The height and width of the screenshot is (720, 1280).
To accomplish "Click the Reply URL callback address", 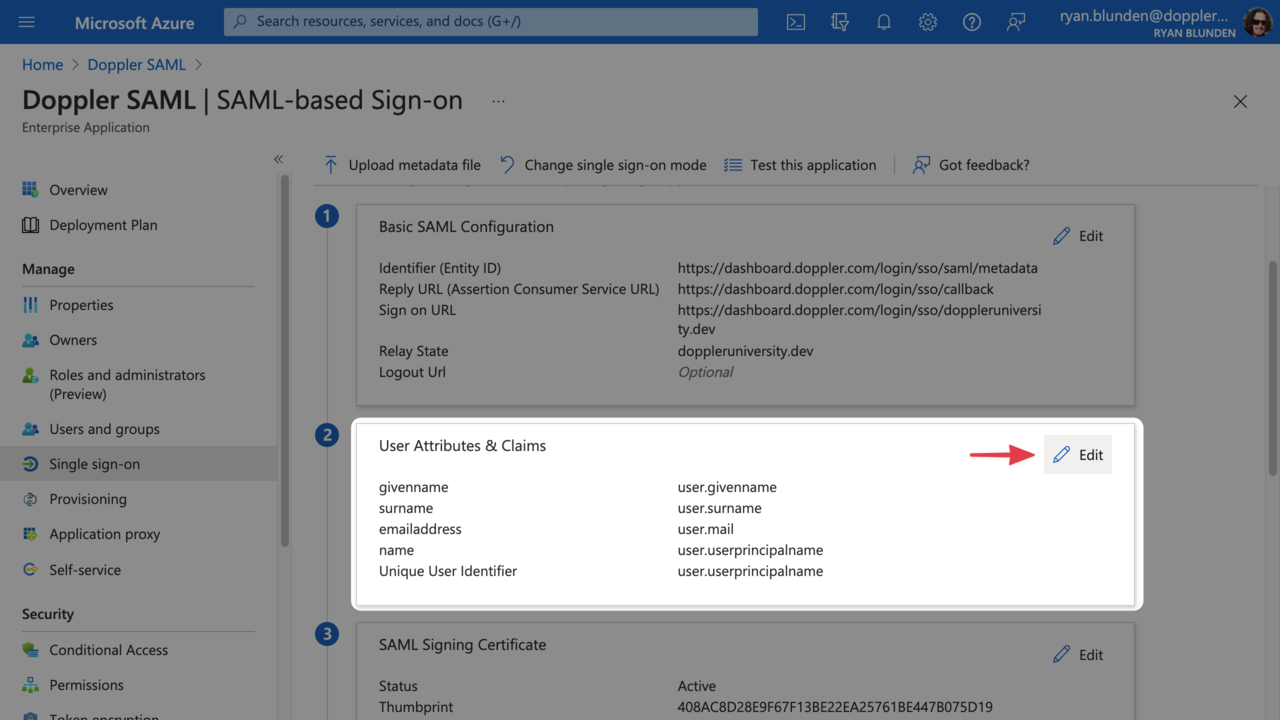I will (x=836, y=289).
